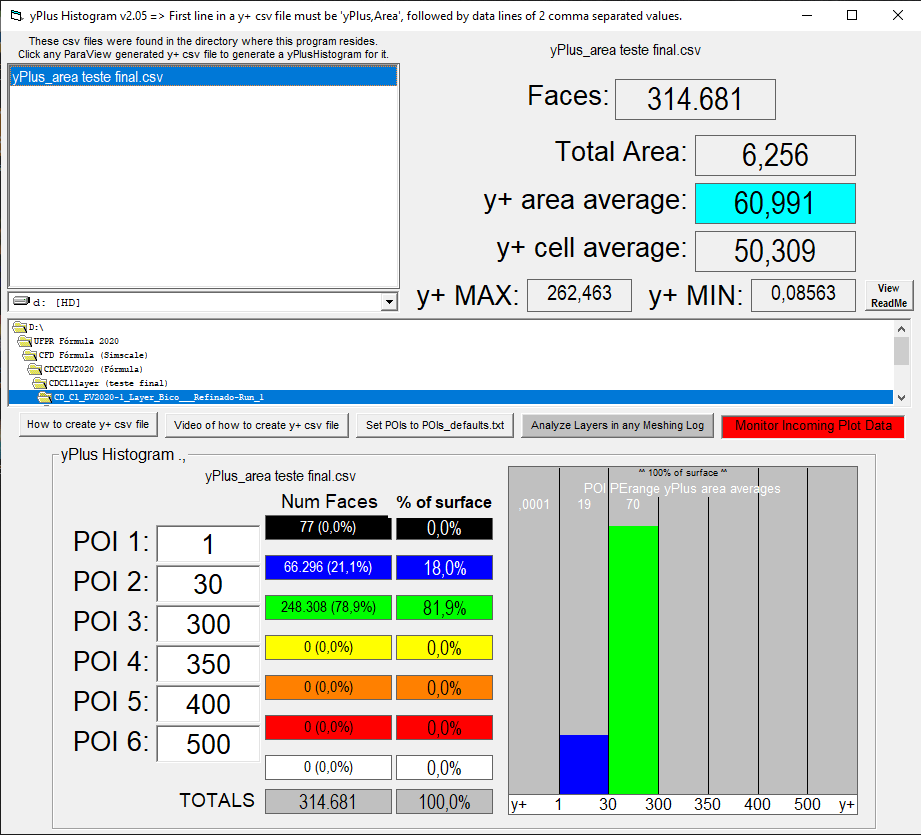Screen dimensions: 921x835
Task: Click the cyan y+ area average value
Action: [x=775, y=203]
